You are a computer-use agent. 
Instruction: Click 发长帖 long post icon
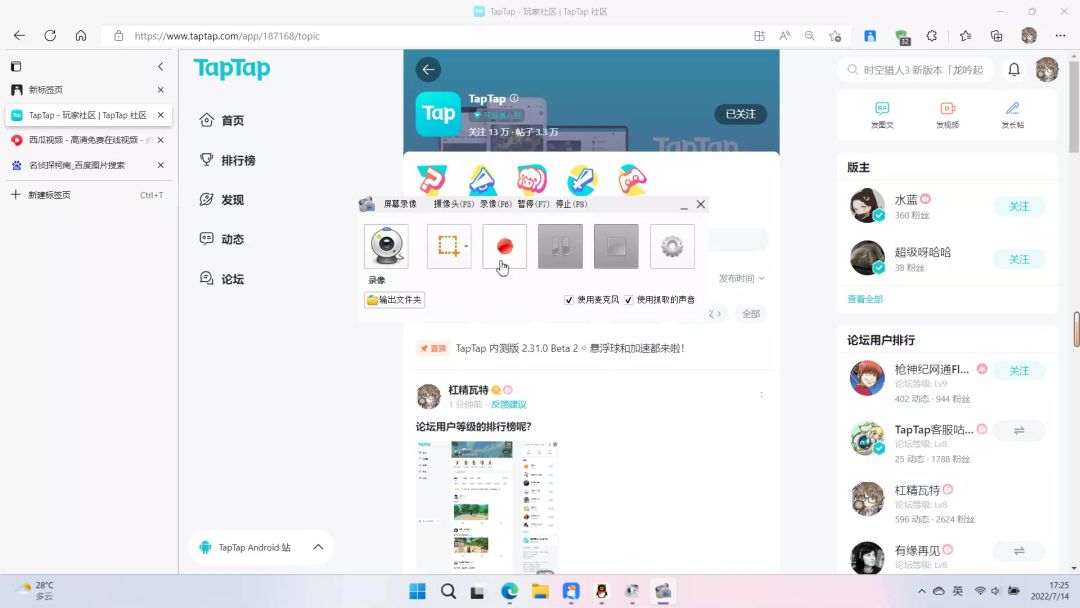click(1012, 115)
